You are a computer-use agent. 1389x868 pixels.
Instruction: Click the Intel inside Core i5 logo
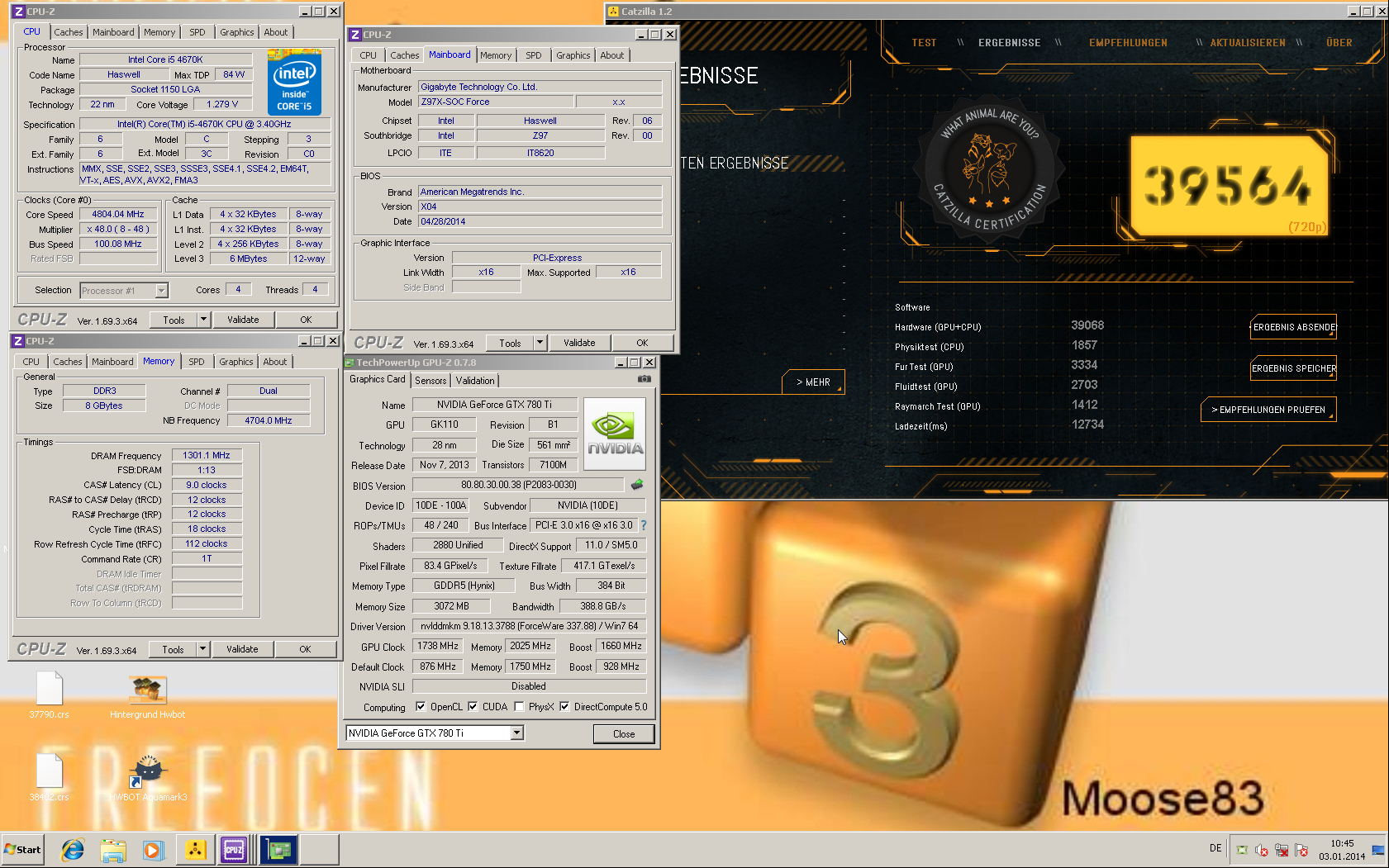pyautogui.click(x=295, y=83)
